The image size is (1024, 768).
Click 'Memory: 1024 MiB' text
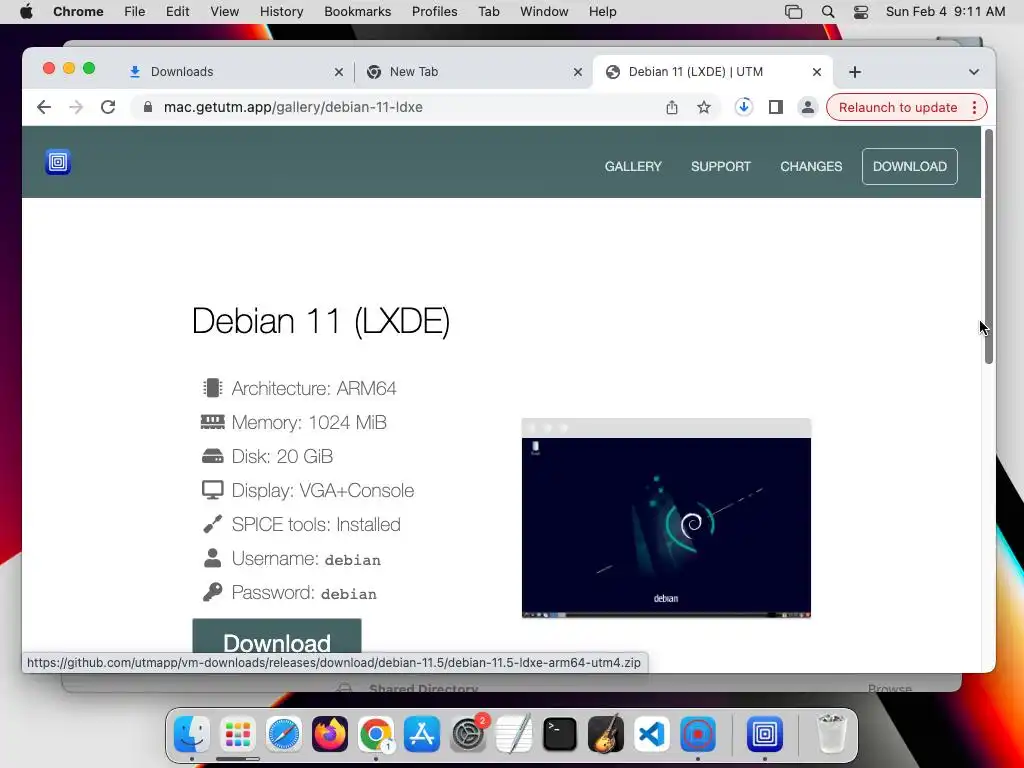pyautogui.click(x=309, y=423)
